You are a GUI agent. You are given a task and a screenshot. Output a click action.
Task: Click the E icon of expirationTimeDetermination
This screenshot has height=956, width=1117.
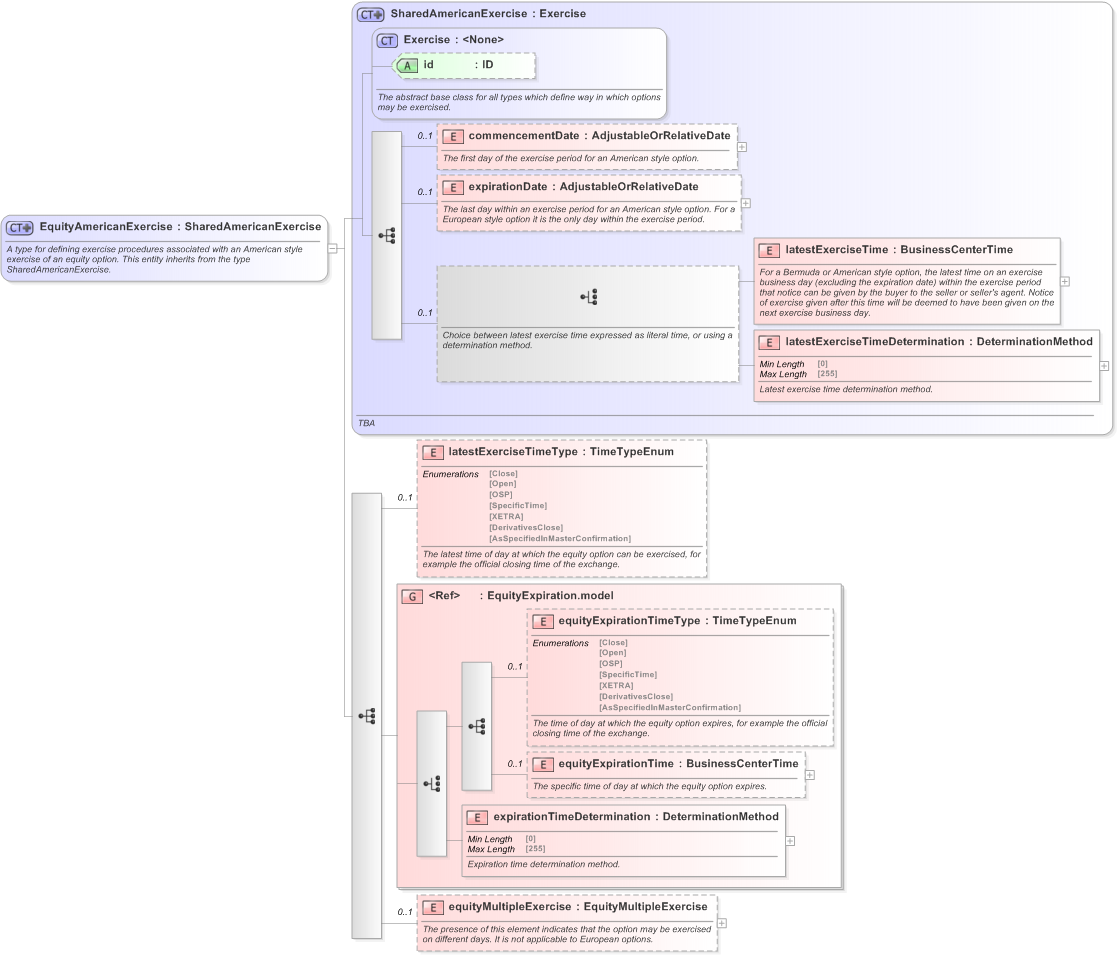477,818
